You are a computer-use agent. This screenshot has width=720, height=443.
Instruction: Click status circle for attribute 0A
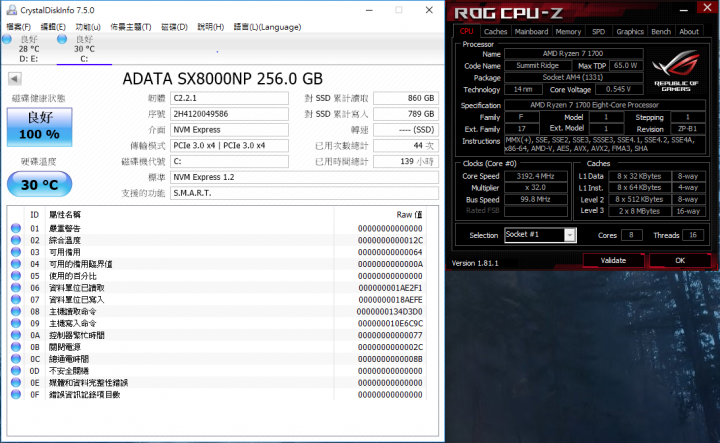[16, 335]
